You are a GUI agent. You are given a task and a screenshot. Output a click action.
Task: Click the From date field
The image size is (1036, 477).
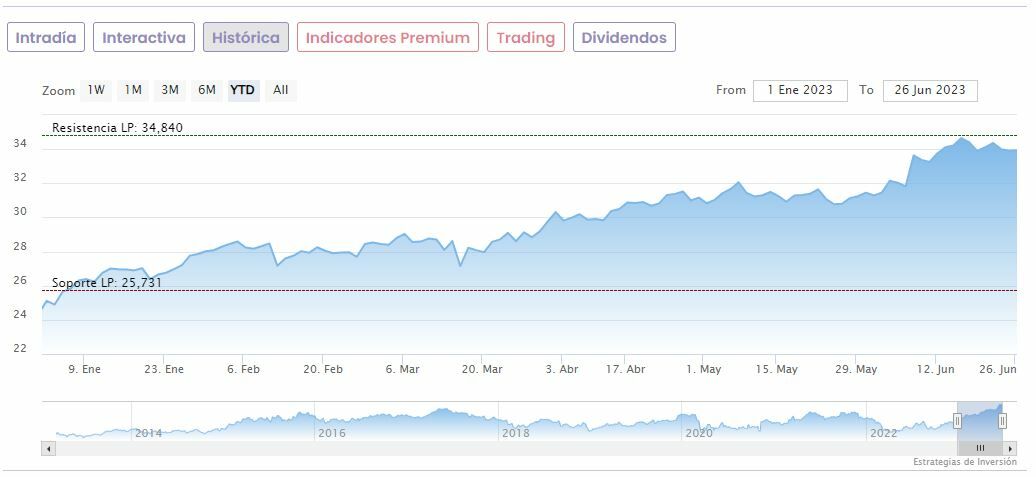tap(800, 90)
